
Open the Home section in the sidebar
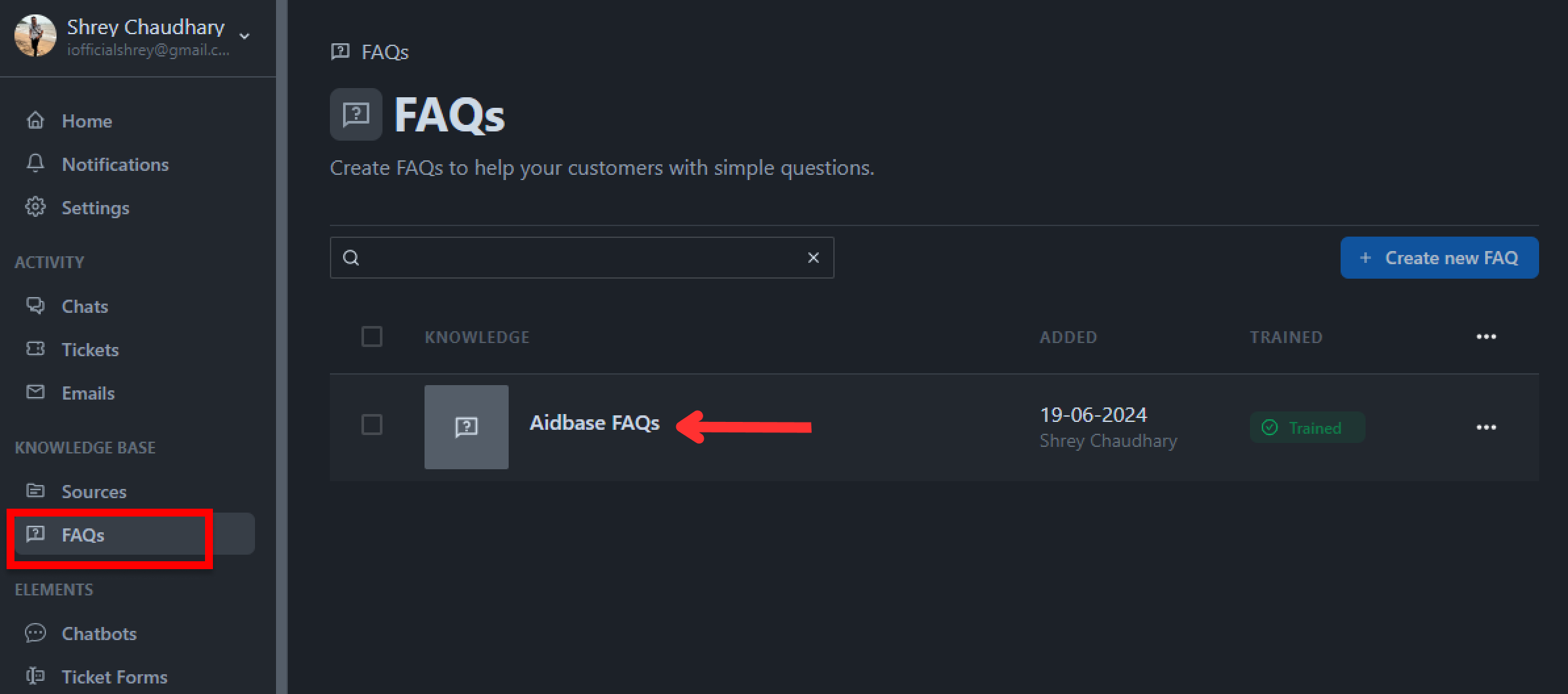tap(86, 120)
